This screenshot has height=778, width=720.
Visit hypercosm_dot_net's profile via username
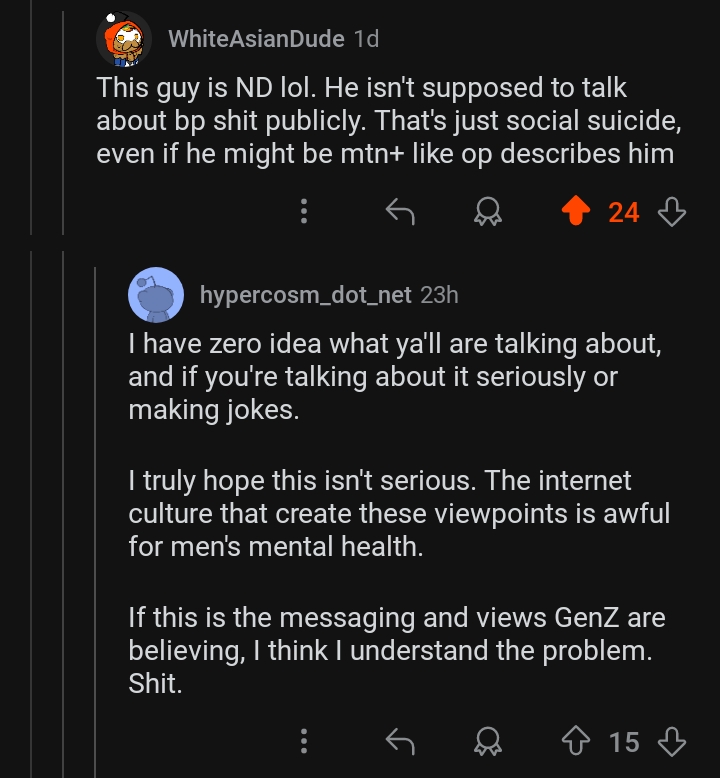point(305,295)
